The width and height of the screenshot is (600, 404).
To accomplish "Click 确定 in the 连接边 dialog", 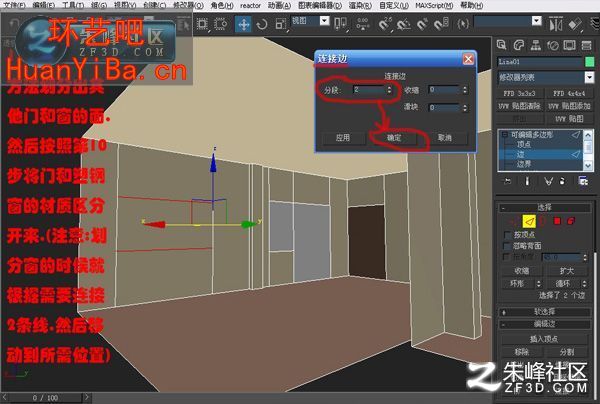I will coord(394,138).
